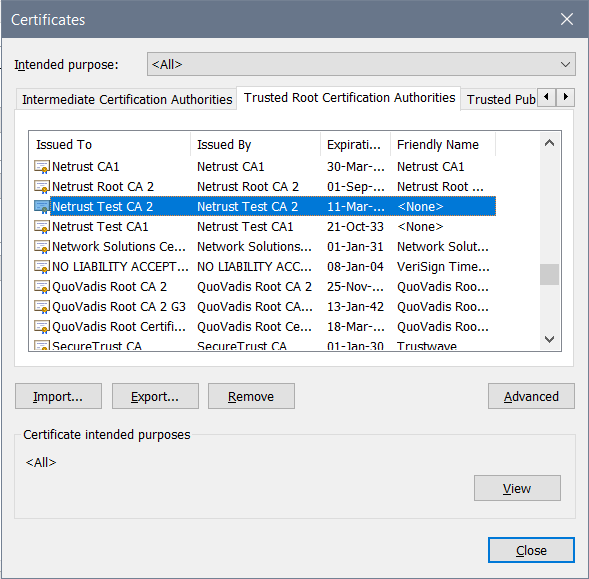Screen dimensions: 589x579
Task: Click the certificate icon beside QuoVadis Root CA 2 G3
Action: [x=42, y=307]
